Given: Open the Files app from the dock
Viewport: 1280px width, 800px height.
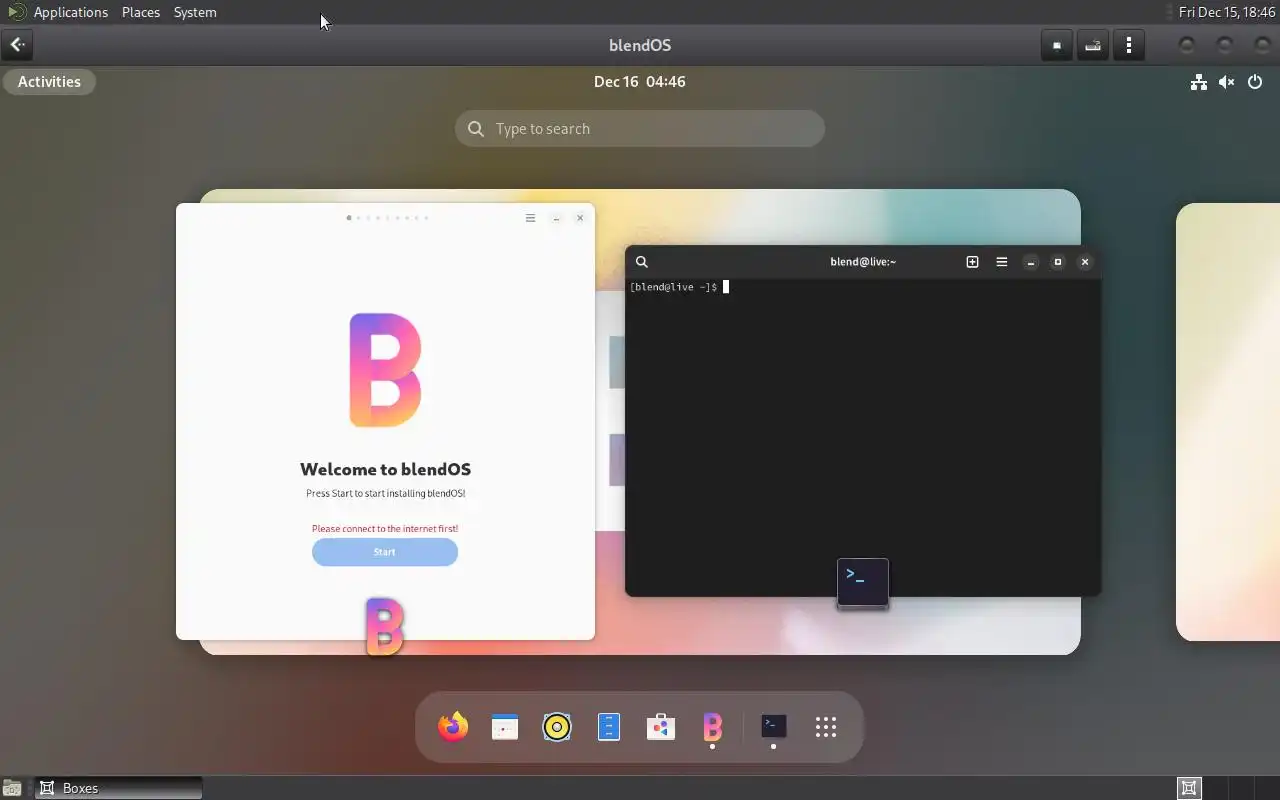Looking at the screenshot, I should [x=609, y=727].
